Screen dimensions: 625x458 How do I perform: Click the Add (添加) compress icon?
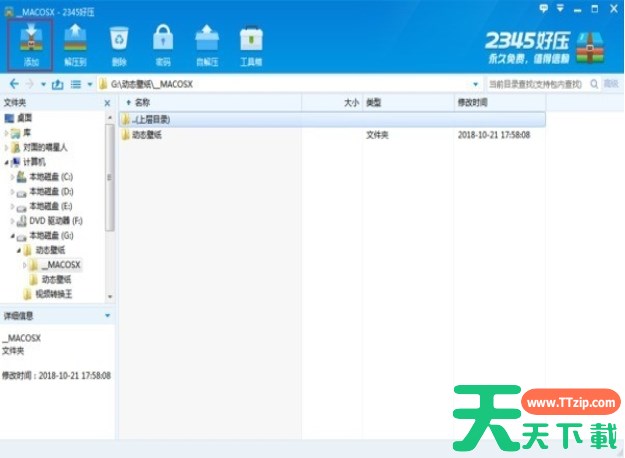[x=31, y=44]
